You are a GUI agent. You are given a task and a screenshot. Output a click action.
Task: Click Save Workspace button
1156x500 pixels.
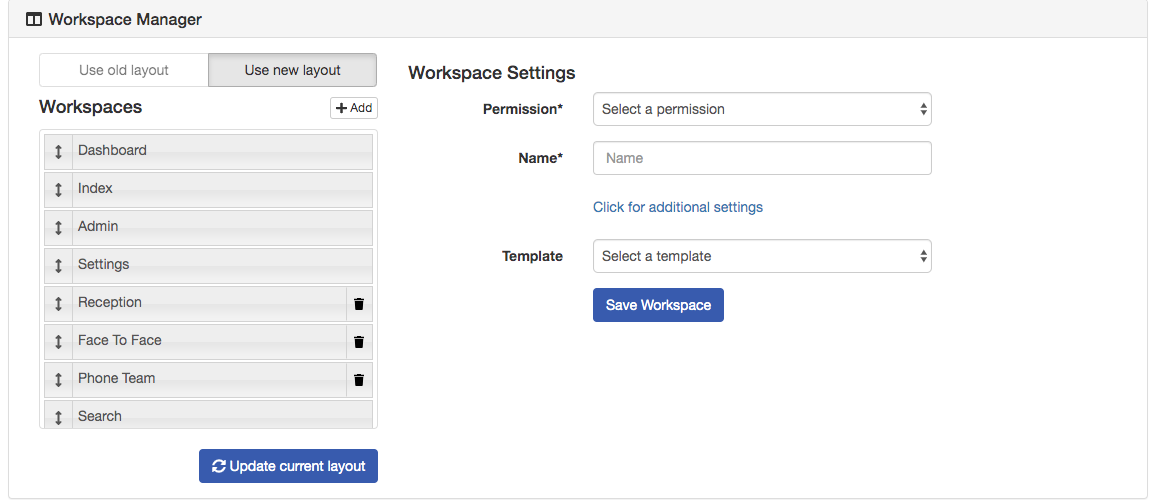pos(658,305)
